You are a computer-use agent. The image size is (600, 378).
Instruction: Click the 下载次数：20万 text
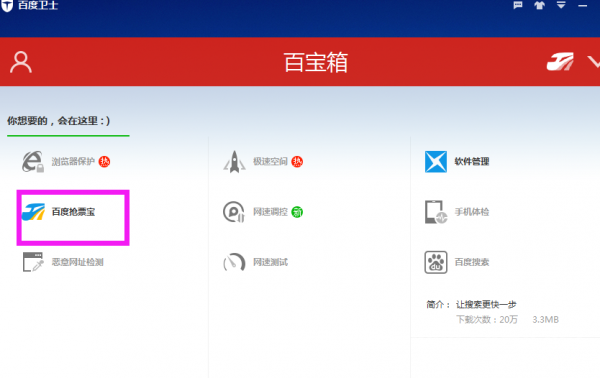point(487,319)
